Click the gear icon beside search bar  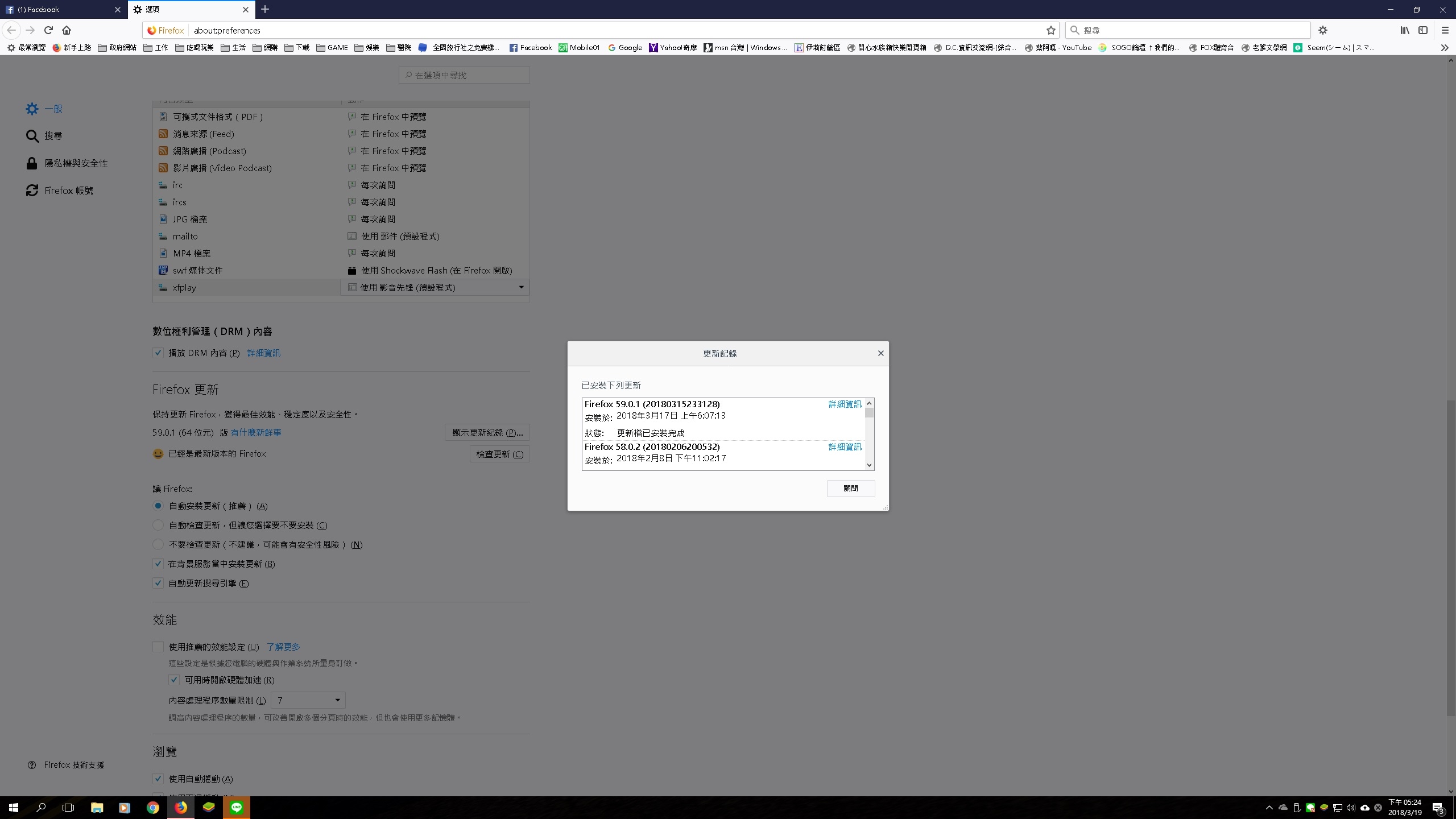click(x=1323, y=30)
